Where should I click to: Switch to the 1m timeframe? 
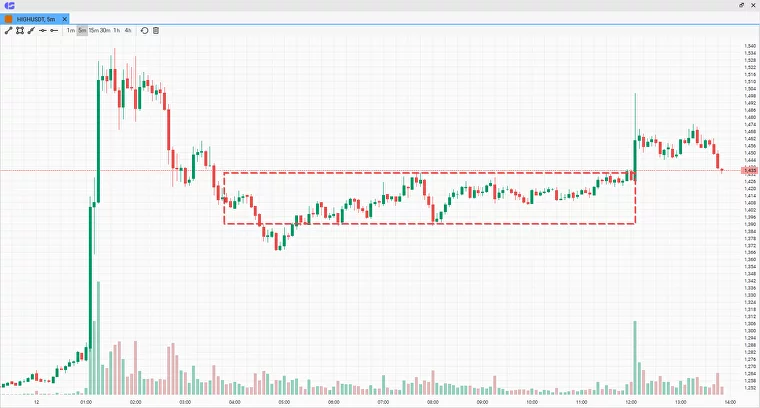71,31
